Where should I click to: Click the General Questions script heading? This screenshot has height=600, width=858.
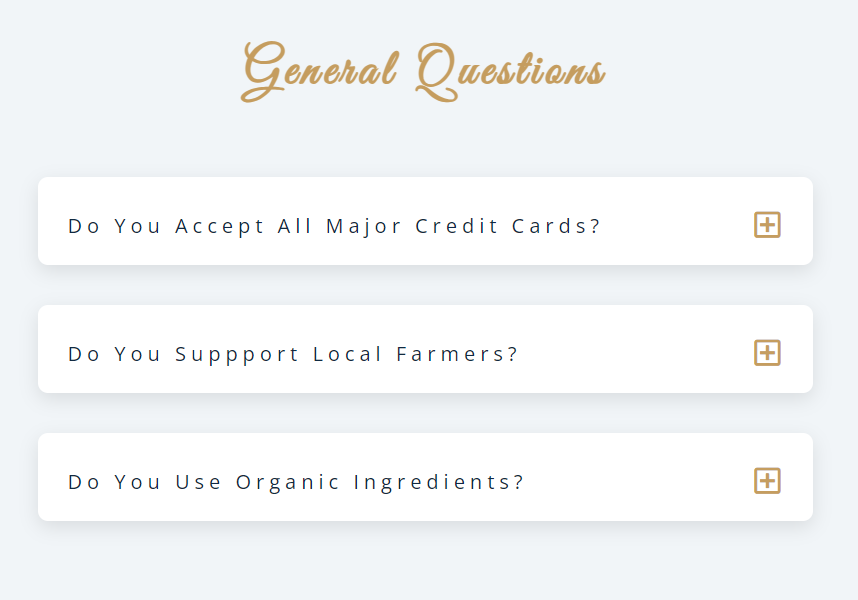(x=423, y=72)
